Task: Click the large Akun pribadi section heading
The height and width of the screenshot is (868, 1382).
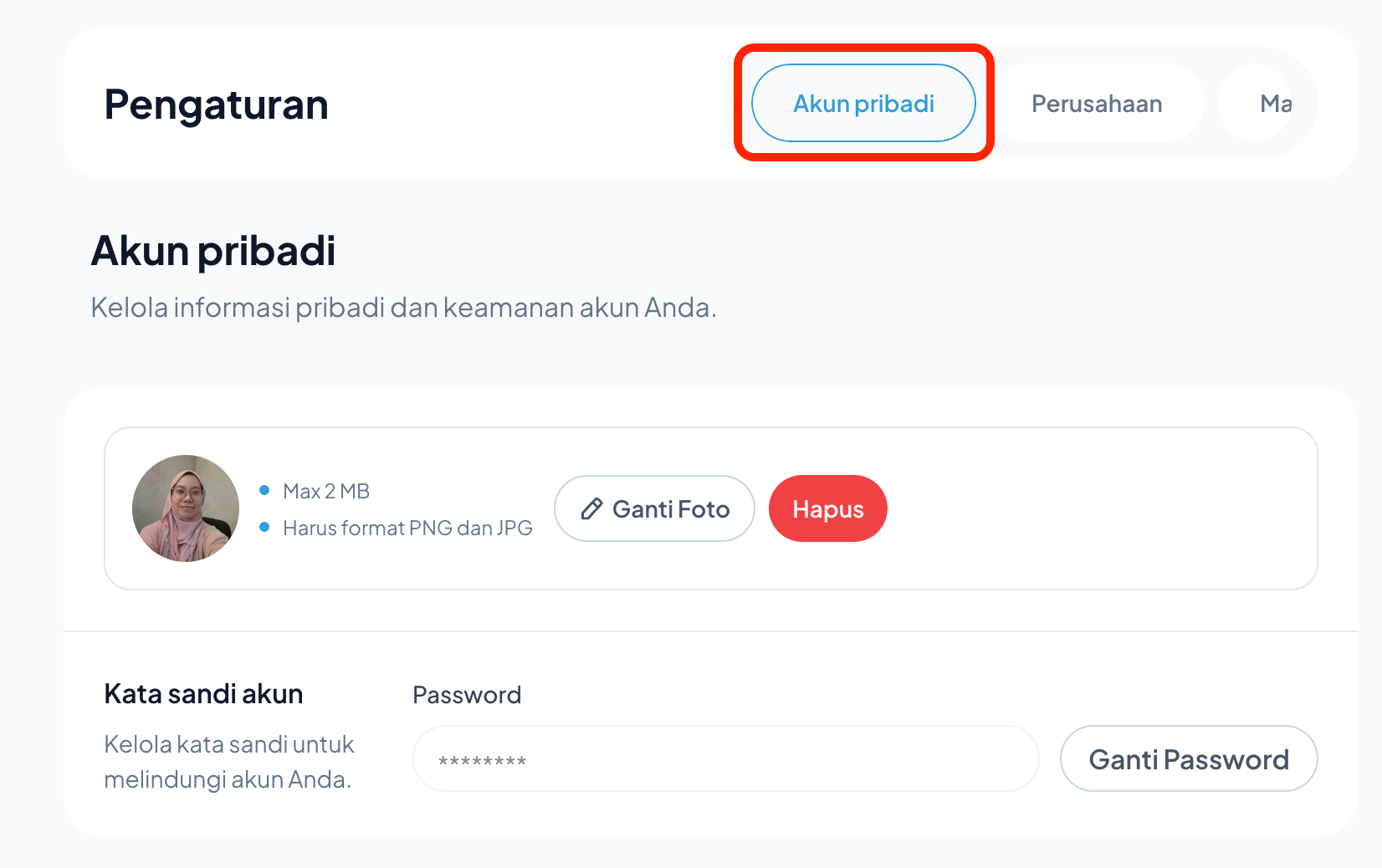Action: tap(212, 251)
